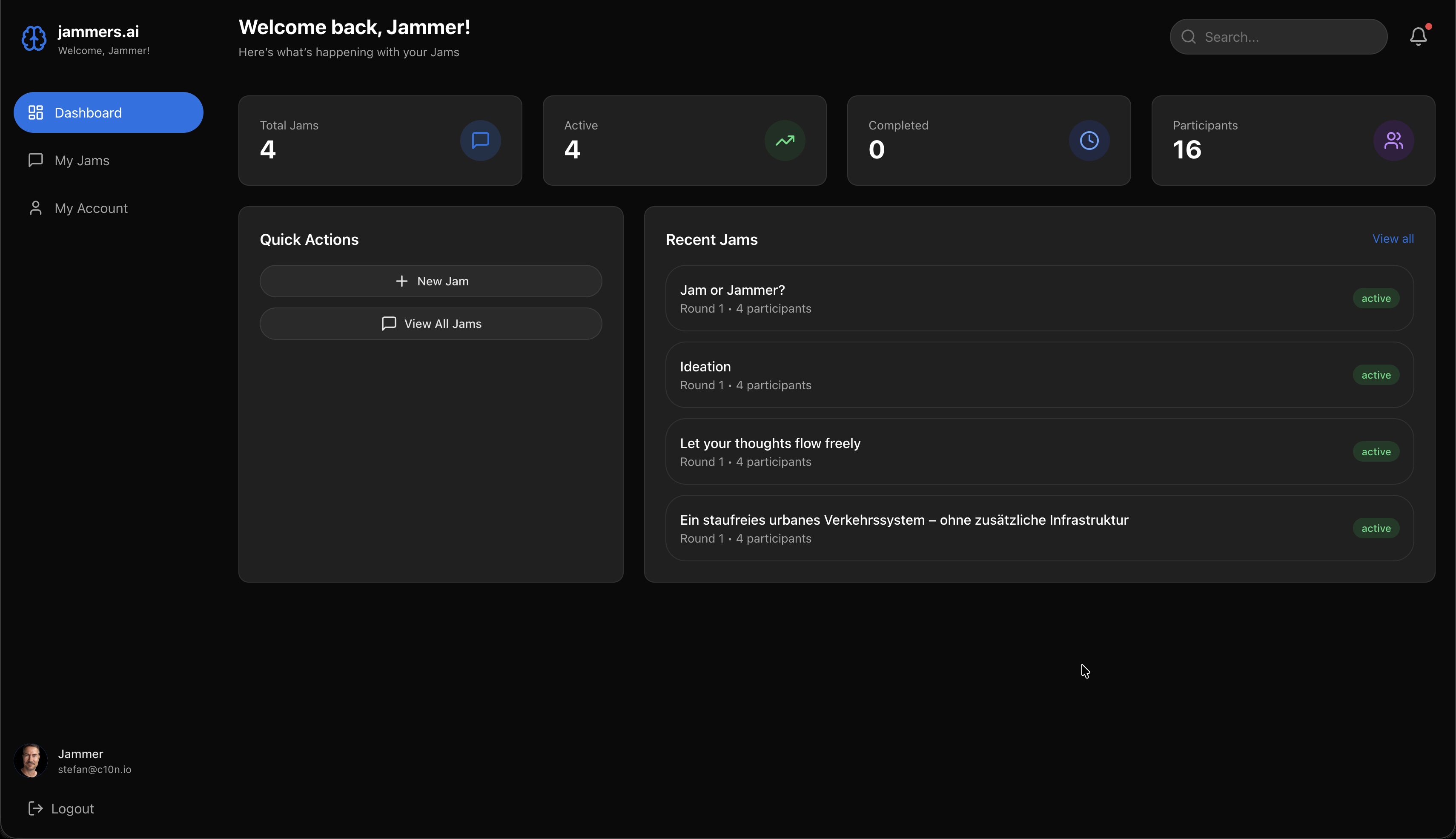The image size is (1456, 839).
Task: Open the Ideation jam row
Action: pyautogui.click(x=1040, y=374)
